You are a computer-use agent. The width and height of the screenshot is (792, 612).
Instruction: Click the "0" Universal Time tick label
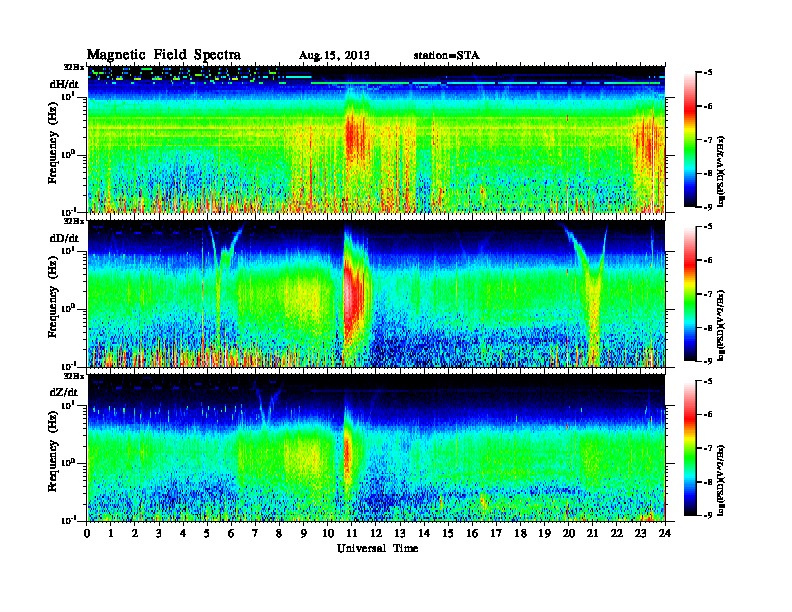[87, 533]
